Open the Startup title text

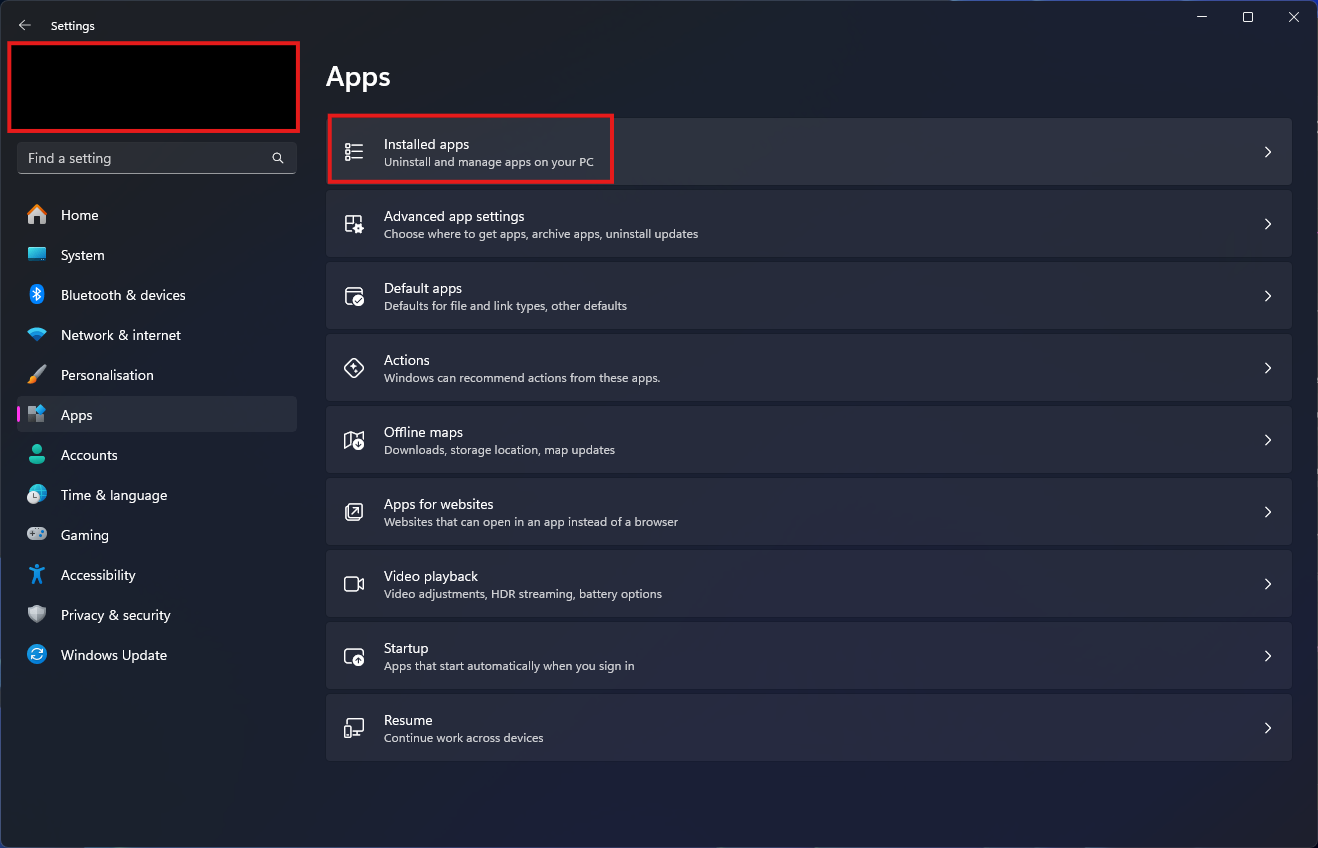pyautogui.click(x=406, y=648)
